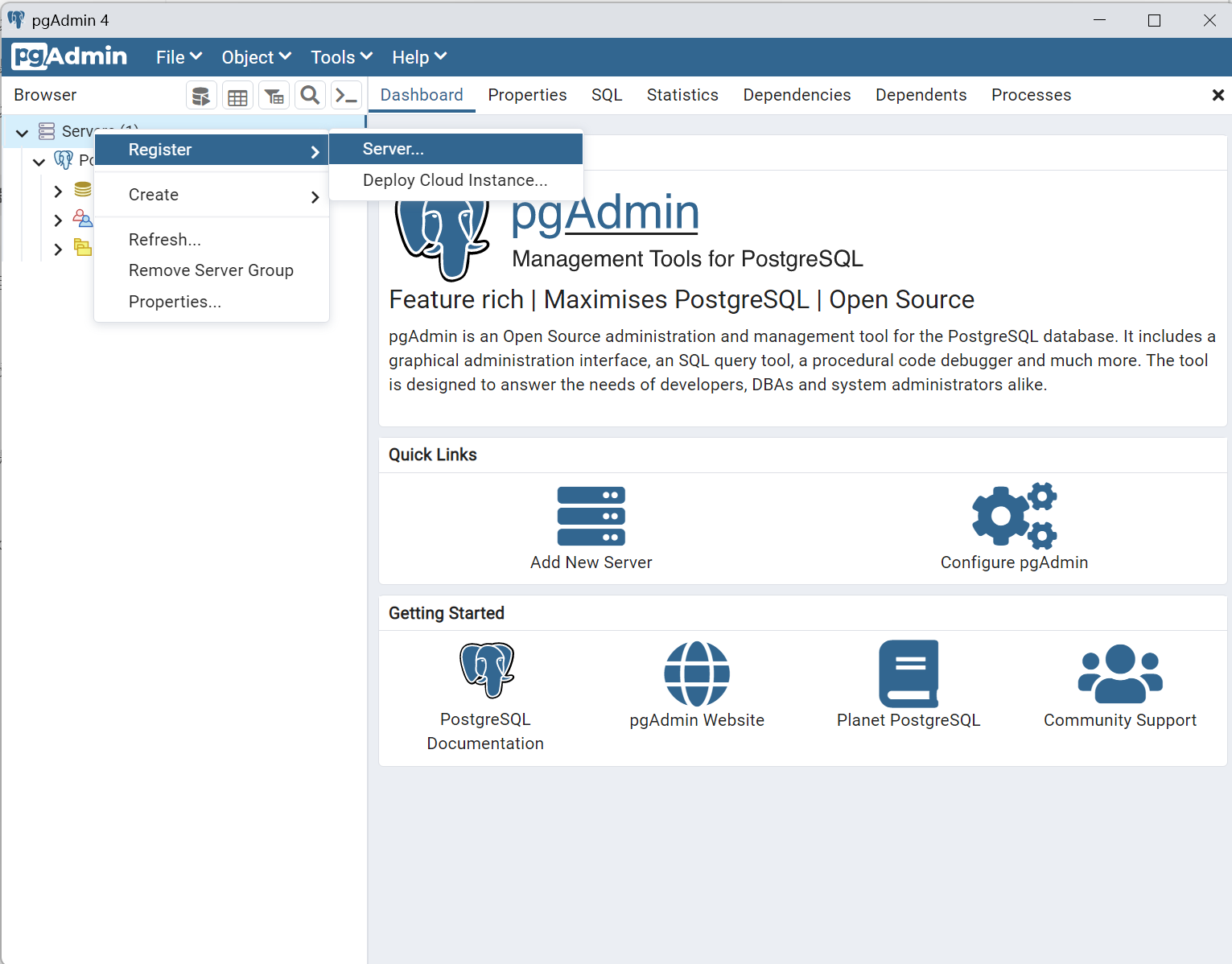Click the Add New Server icon
The width and height of the screenshot is (1232, 964).
tap(591, 517)
